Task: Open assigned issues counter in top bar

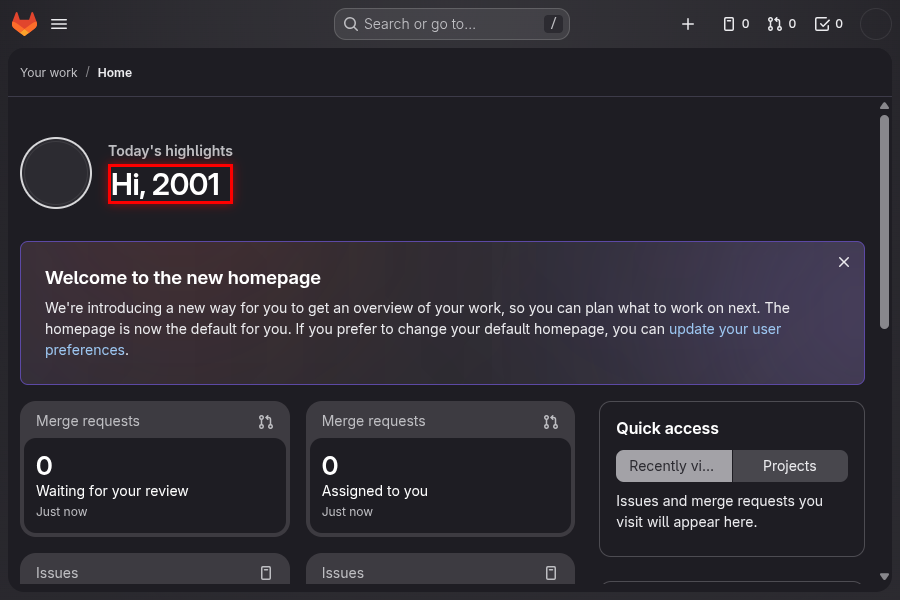Action: coord(736,24)
